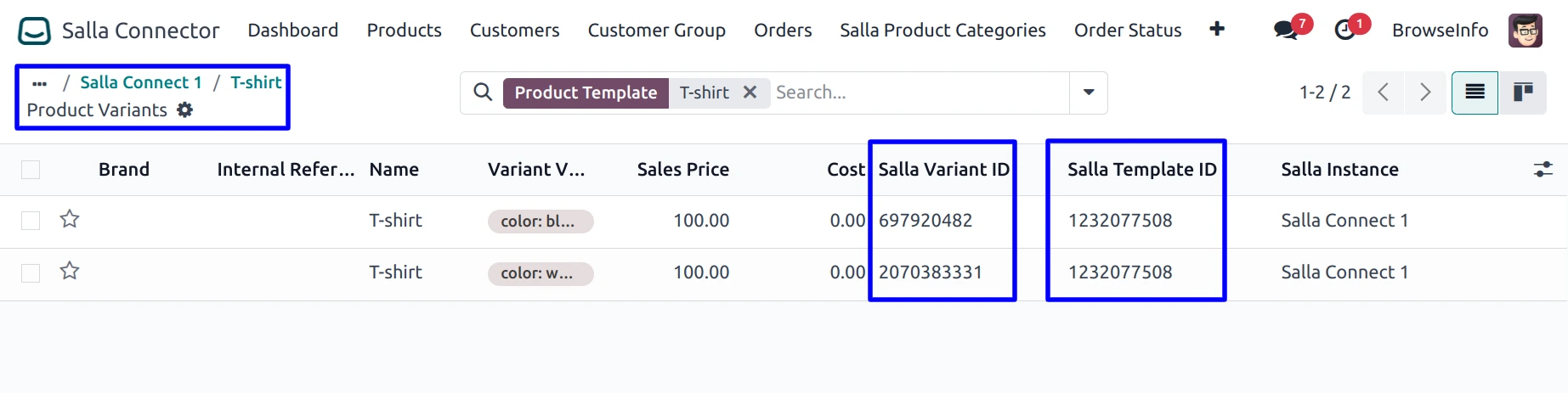Open the discuss messages chat icon
Screen dimensions: 1568x393
pos(1285,31)
